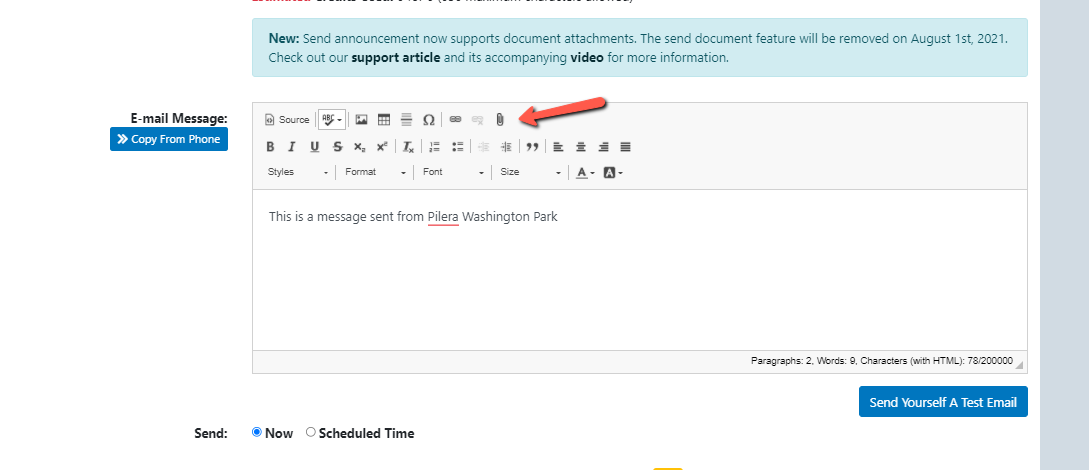Open the Format dropdown
Image resolution: width=1089 pixels, height=470 pixels.
375,172
